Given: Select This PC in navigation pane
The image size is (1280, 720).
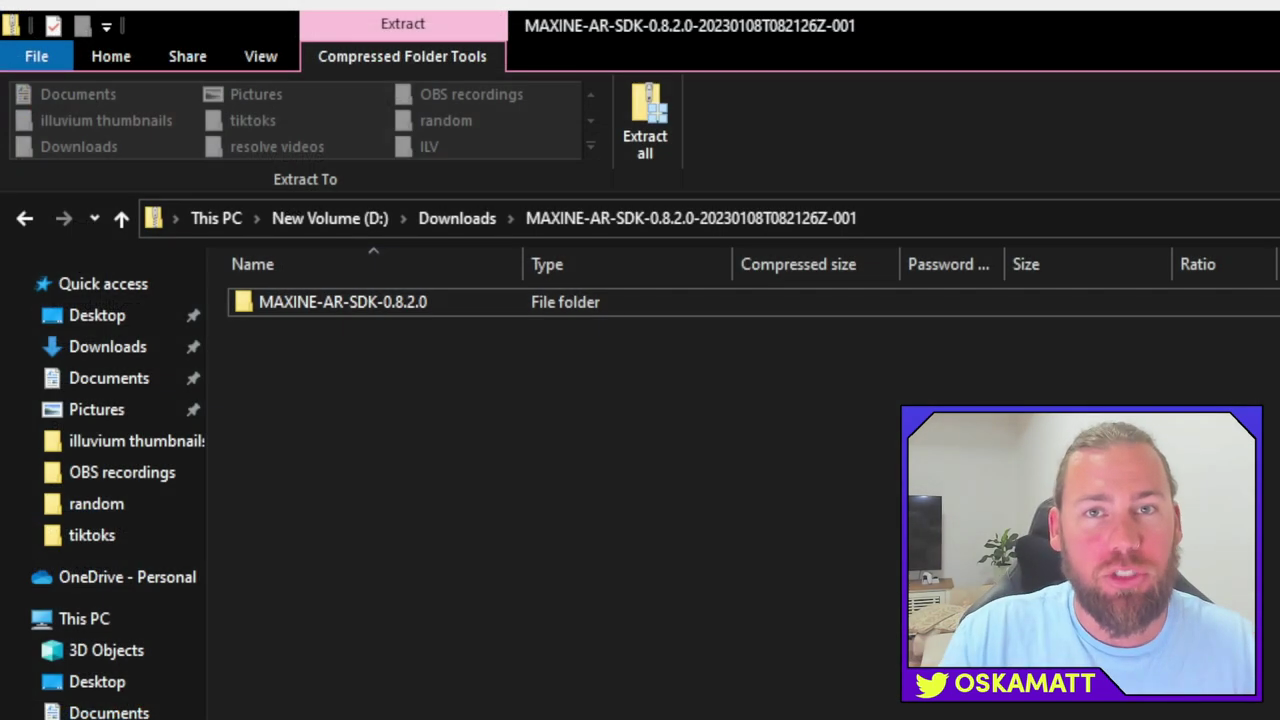Looking at the screenshot, I should [x=84, y=619].
